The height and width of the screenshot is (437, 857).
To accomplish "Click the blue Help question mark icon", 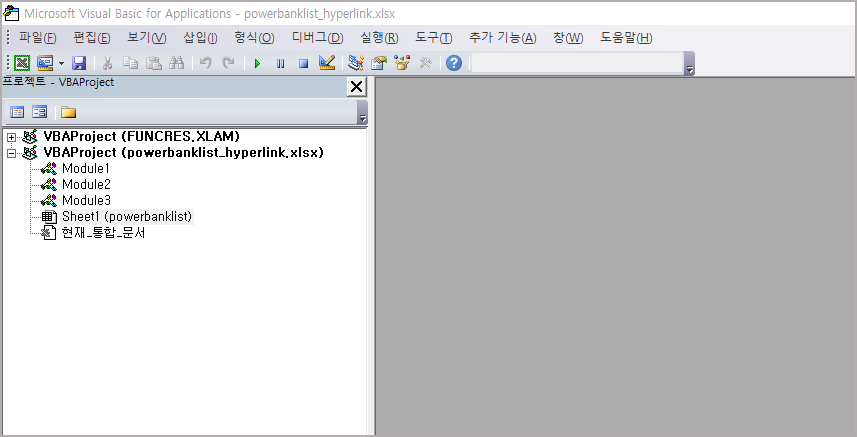I will pyautogui.click(x=454, y=63).
